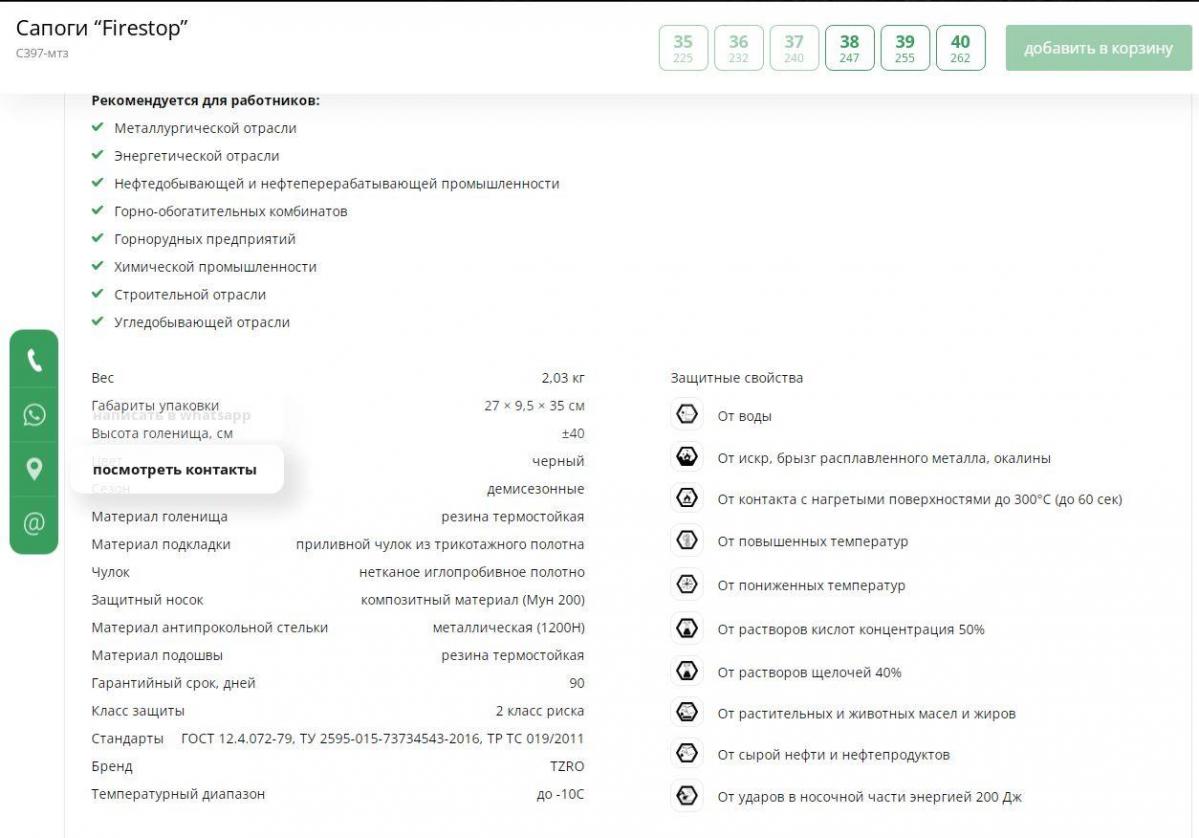Select shoe size 38
The width and height of the screenshot is (1199, 838).
pyautogui.click(x=849, y=48)
